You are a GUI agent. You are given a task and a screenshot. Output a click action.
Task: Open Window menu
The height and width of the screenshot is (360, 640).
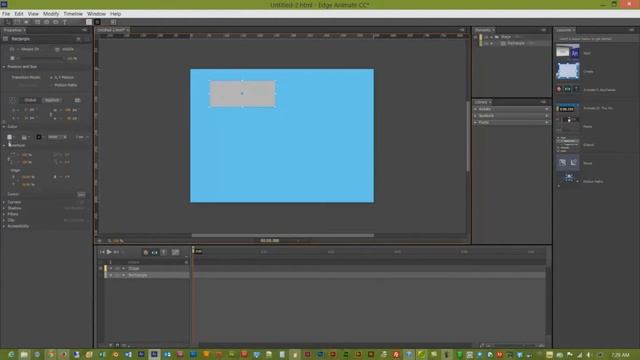coord(96,13)
